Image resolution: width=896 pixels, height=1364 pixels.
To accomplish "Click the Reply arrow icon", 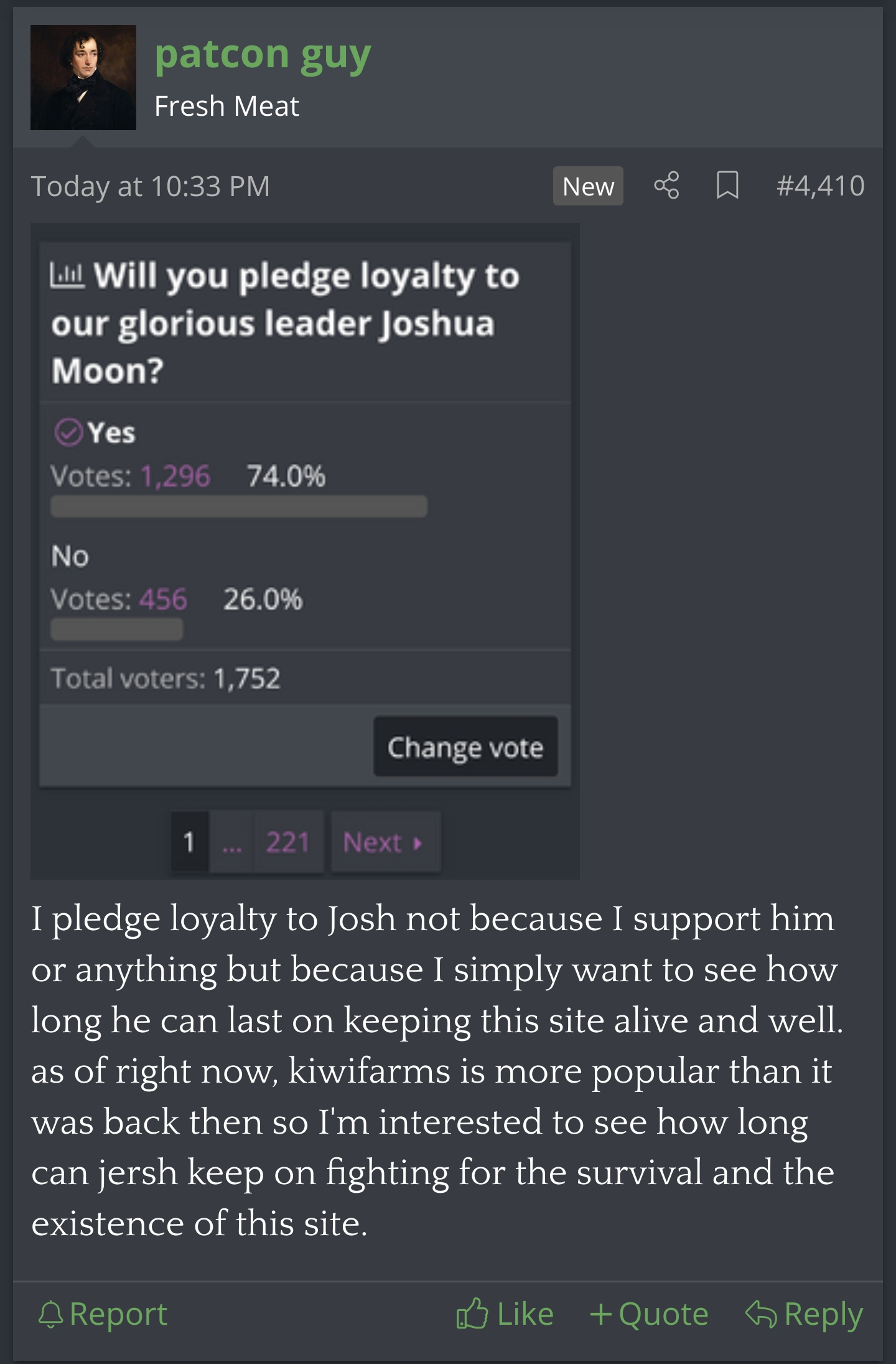I will click(x=760, y=1314).
